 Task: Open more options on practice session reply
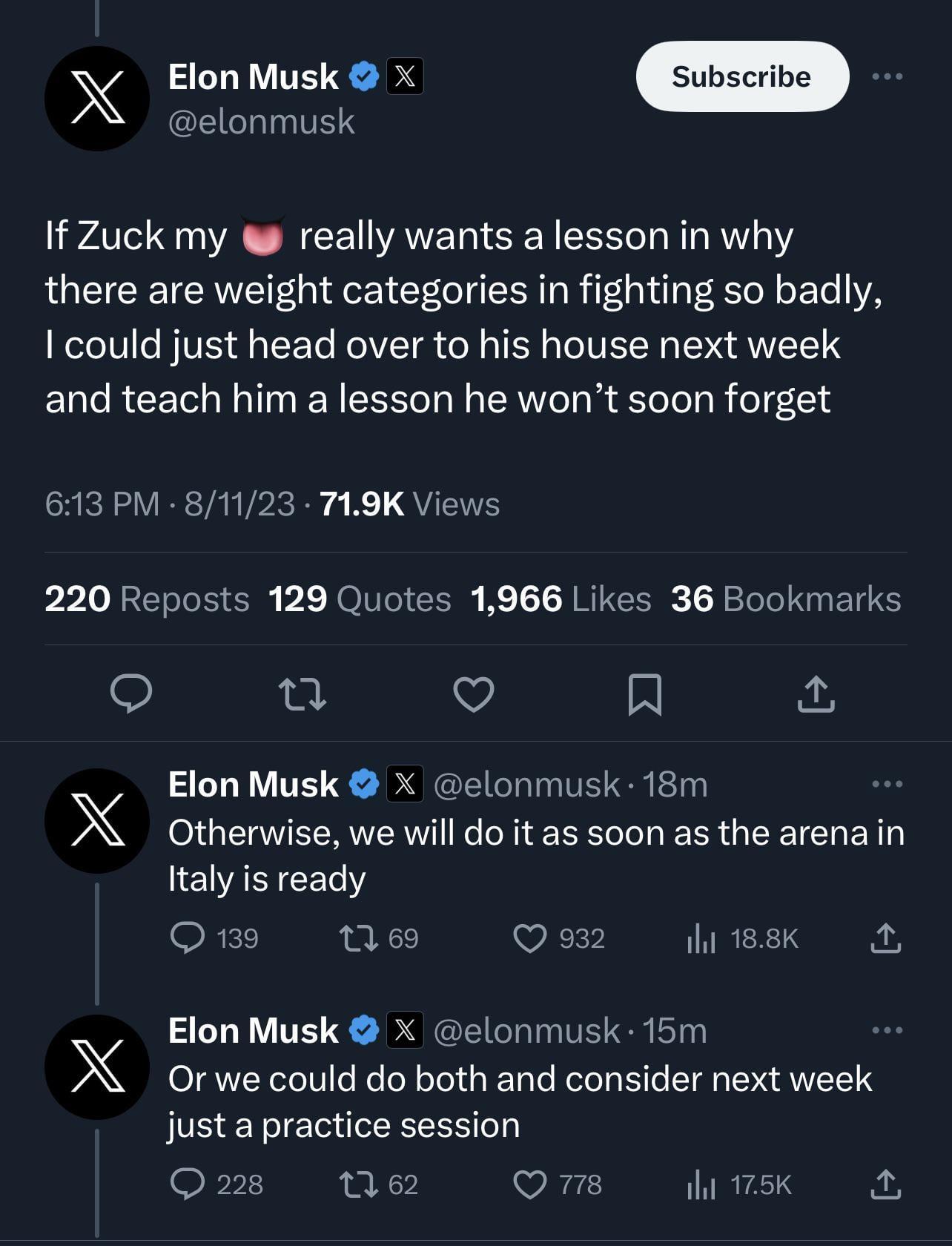click(x=887, y=1030)
